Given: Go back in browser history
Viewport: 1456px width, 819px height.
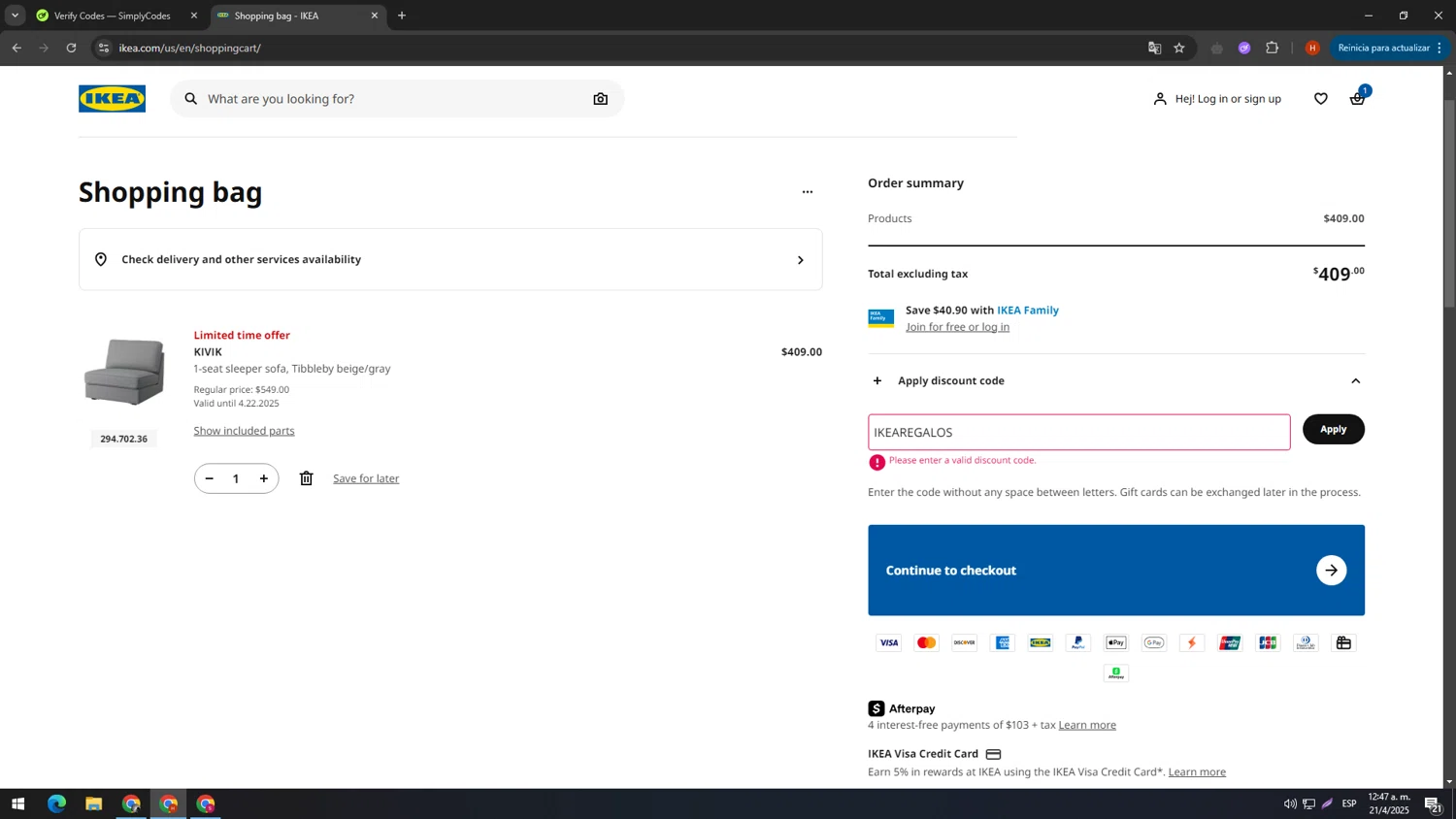Looking at the screenshot, I should coord(17,48).
